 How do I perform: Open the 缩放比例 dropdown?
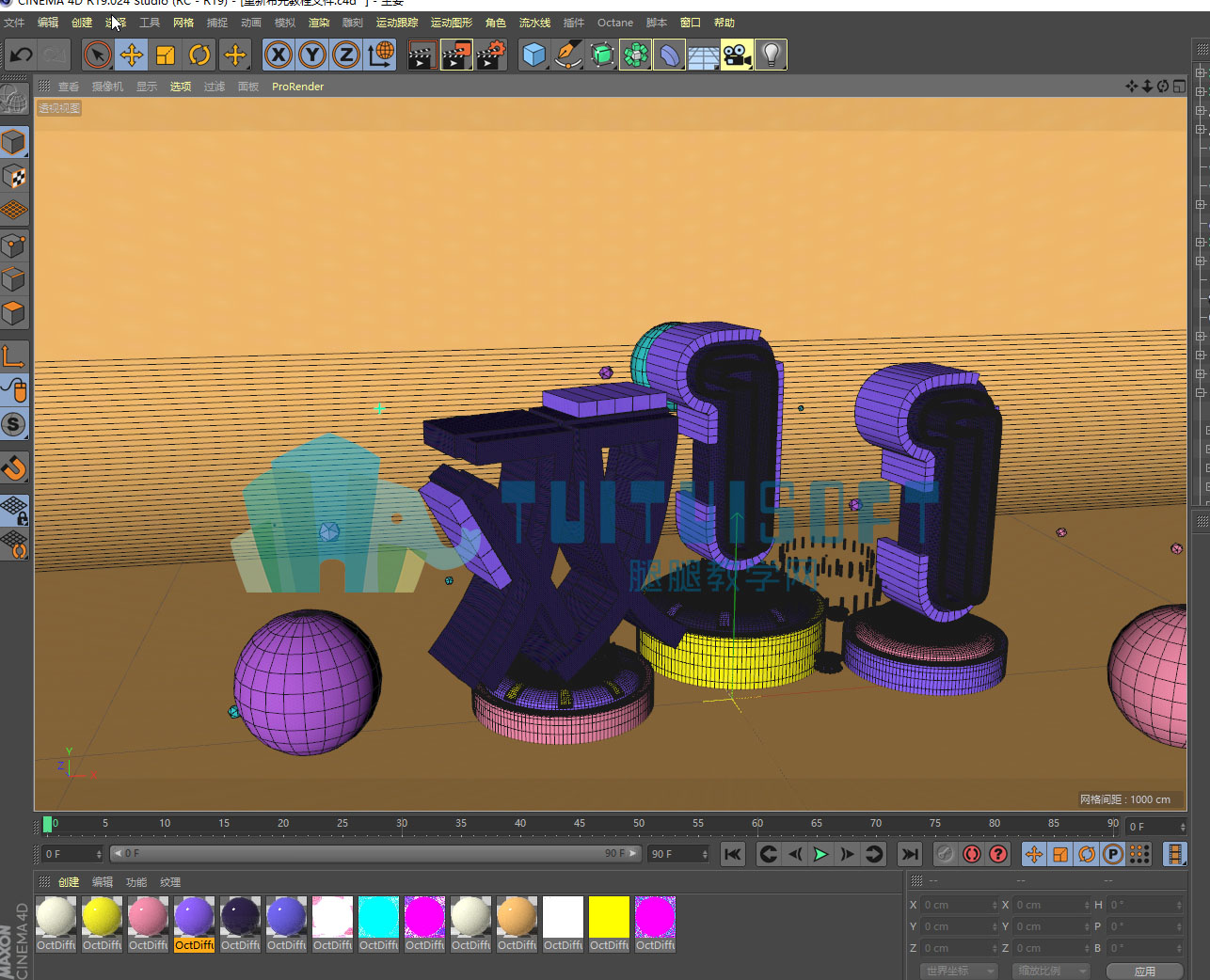point(1050,971)
